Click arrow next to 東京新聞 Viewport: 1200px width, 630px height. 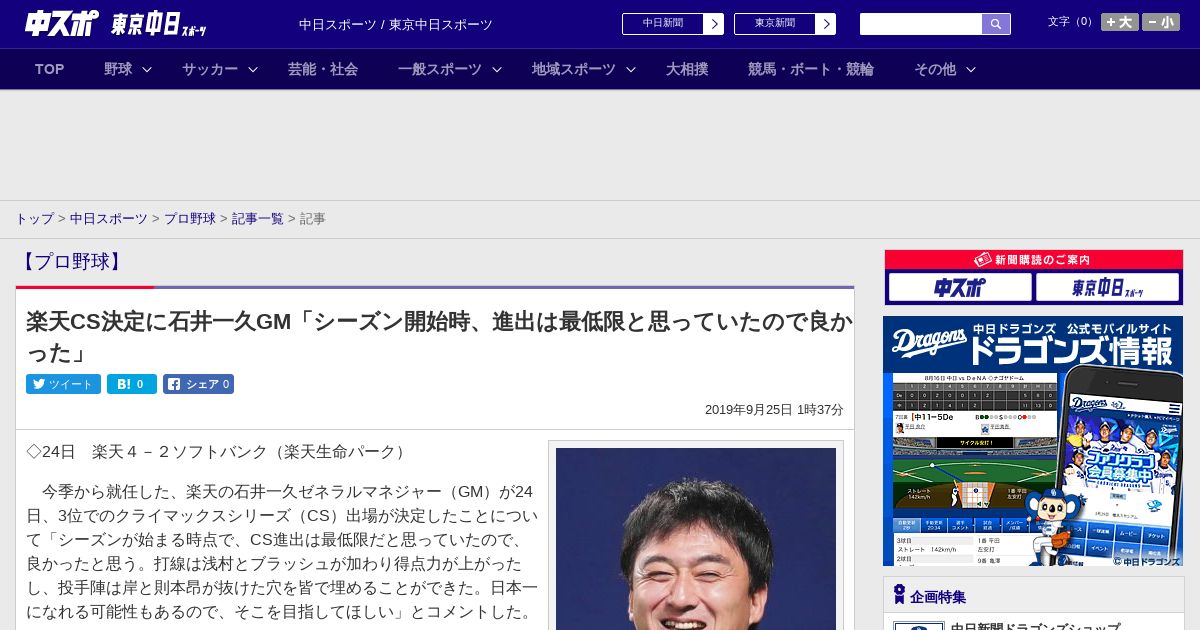pyautogui.click(x=826, y=24)
